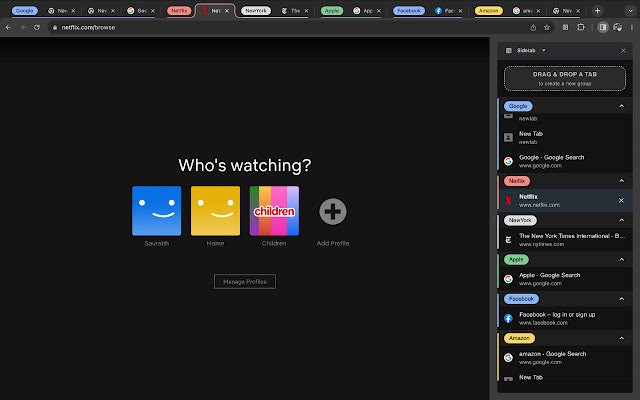640x400 pixels.
Task: Open the Sidetab panel selector dropdown
Action: click(x=544, y=51)
